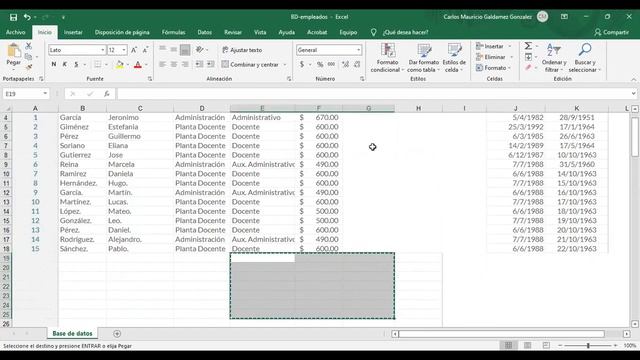Image resolution: width=640 pixels, height=360 pixels.
Task: Align text to the left
Action: click(x=162, y=64)
